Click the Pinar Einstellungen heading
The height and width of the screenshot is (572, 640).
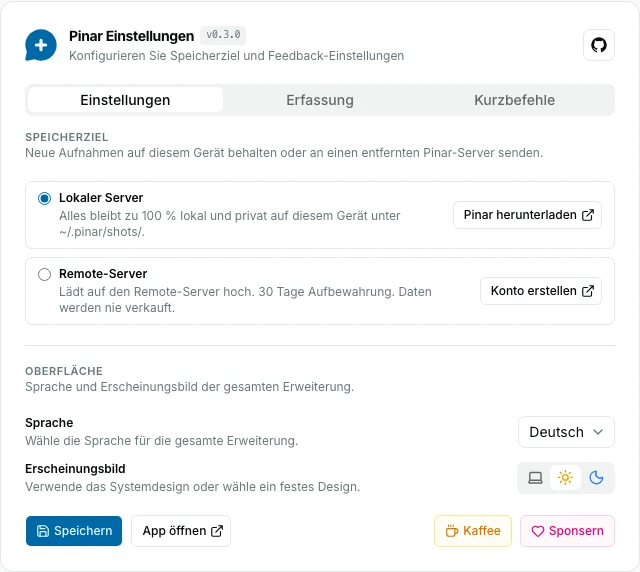point(131,36)
